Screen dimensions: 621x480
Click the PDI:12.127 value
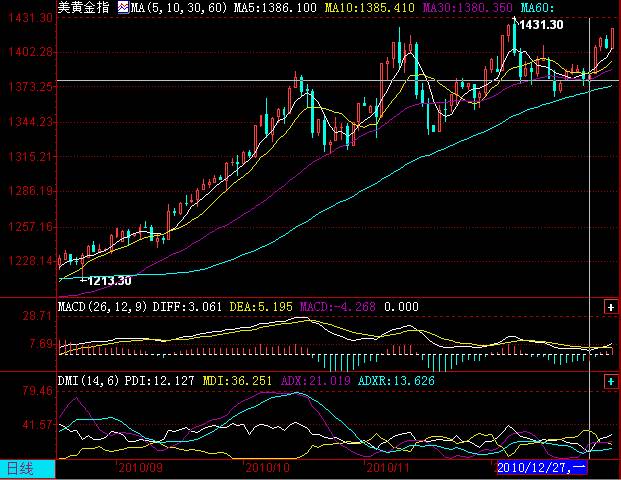pos(159,381)
